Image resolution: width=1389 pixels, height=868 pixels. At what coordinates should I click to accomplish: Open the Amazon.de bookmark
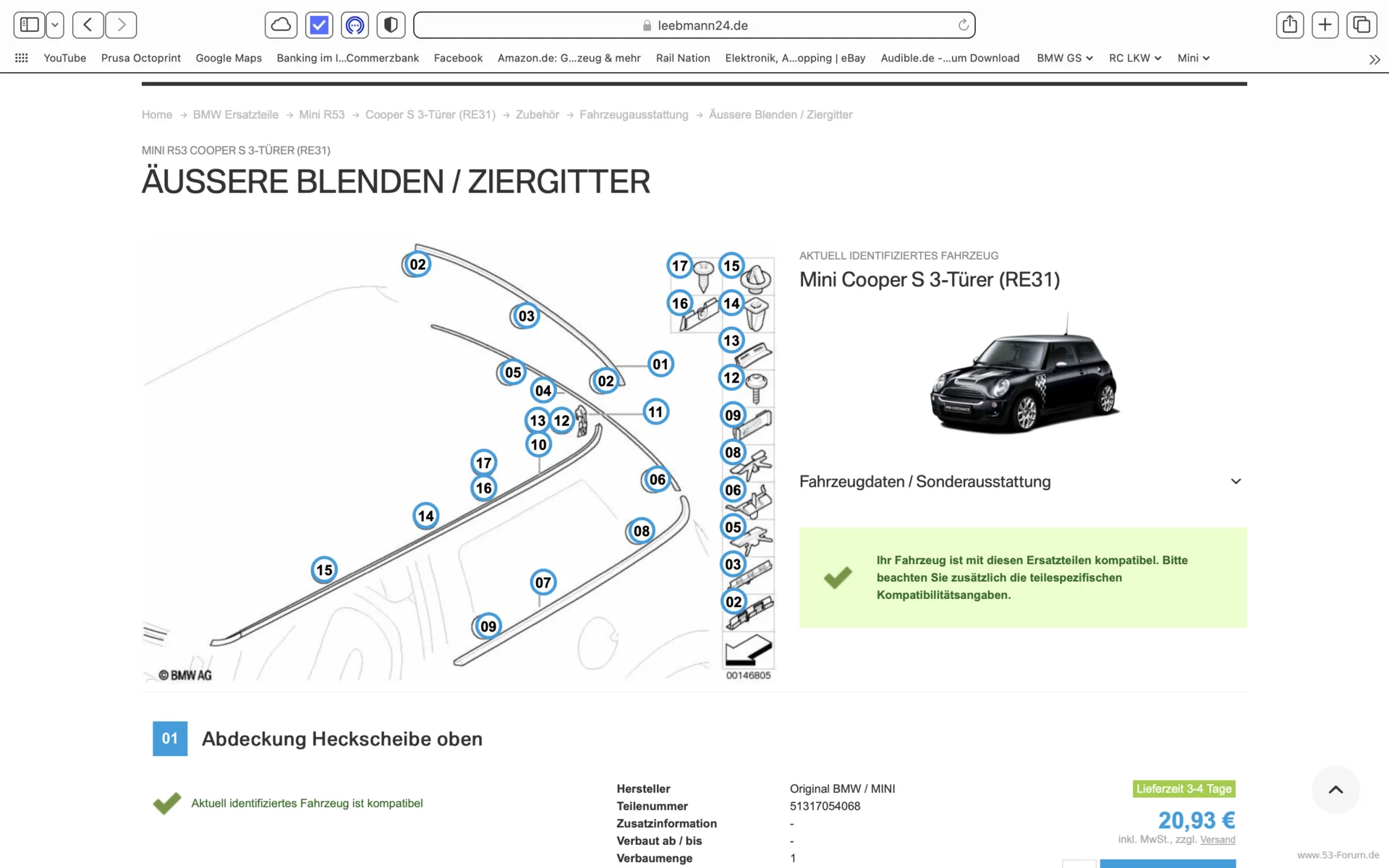pyautogui.click(x=569, y=58)
